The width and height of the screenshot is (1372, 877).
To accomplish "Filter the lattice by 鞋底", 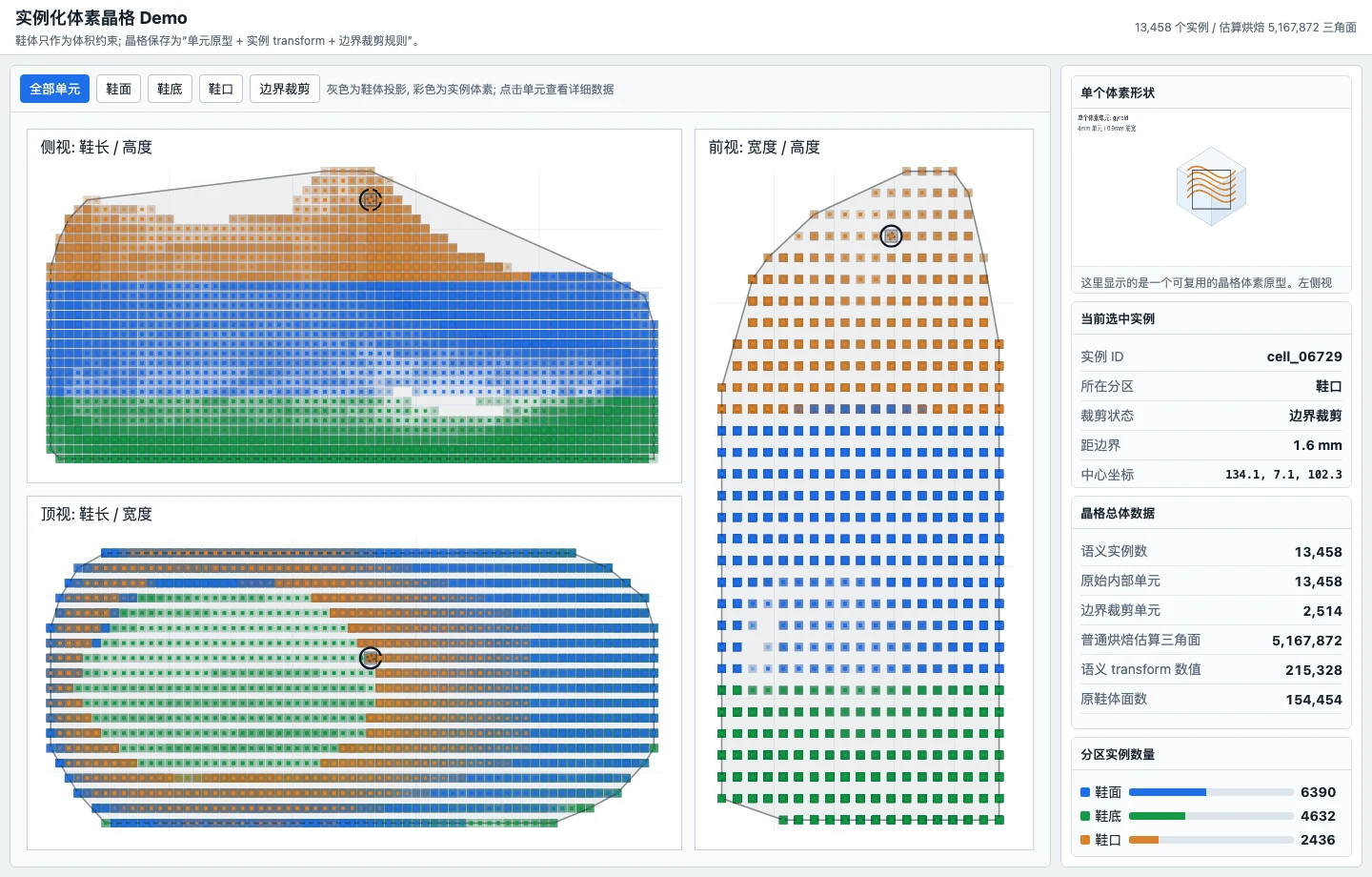I will pyautogui.click(x=170, y=89).
